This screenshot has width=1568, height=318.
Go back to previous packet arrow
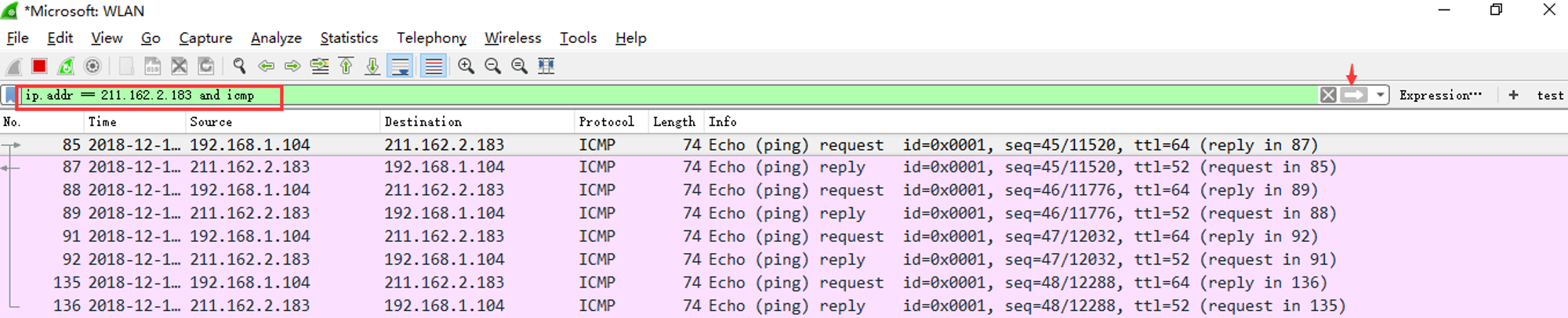coord(266,66)
